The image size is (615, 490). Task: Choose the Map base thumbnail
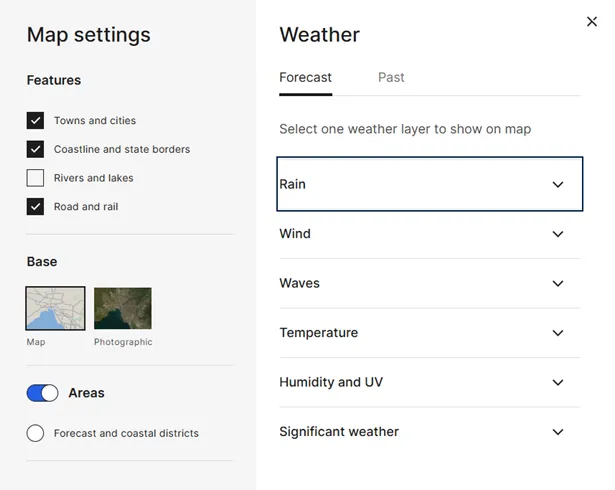click(55, 308)
